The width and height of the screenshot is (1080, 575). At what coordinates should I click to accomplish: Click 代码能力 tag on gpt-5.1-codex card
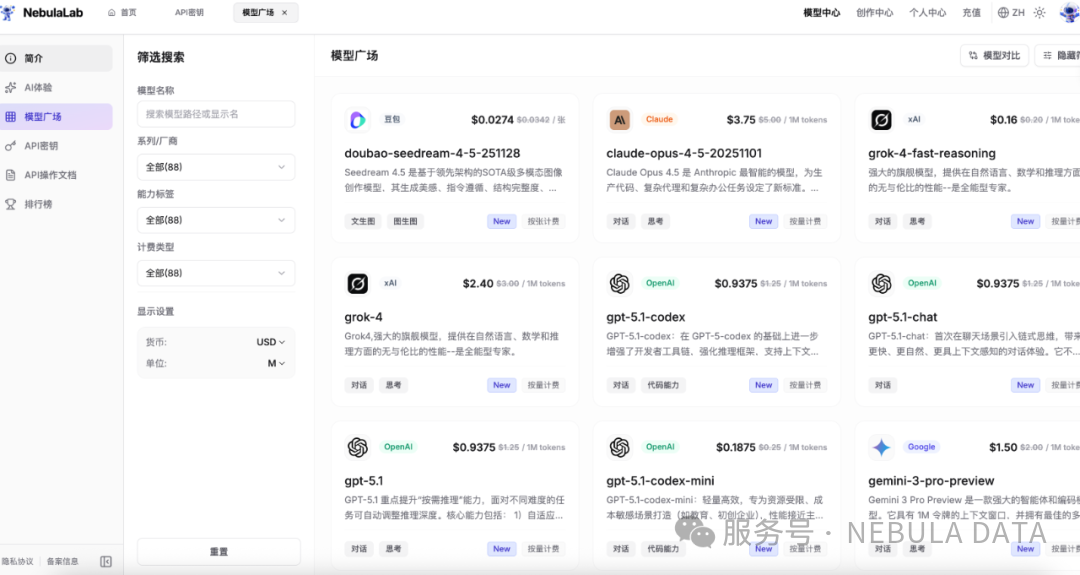(x=663, y=385)
